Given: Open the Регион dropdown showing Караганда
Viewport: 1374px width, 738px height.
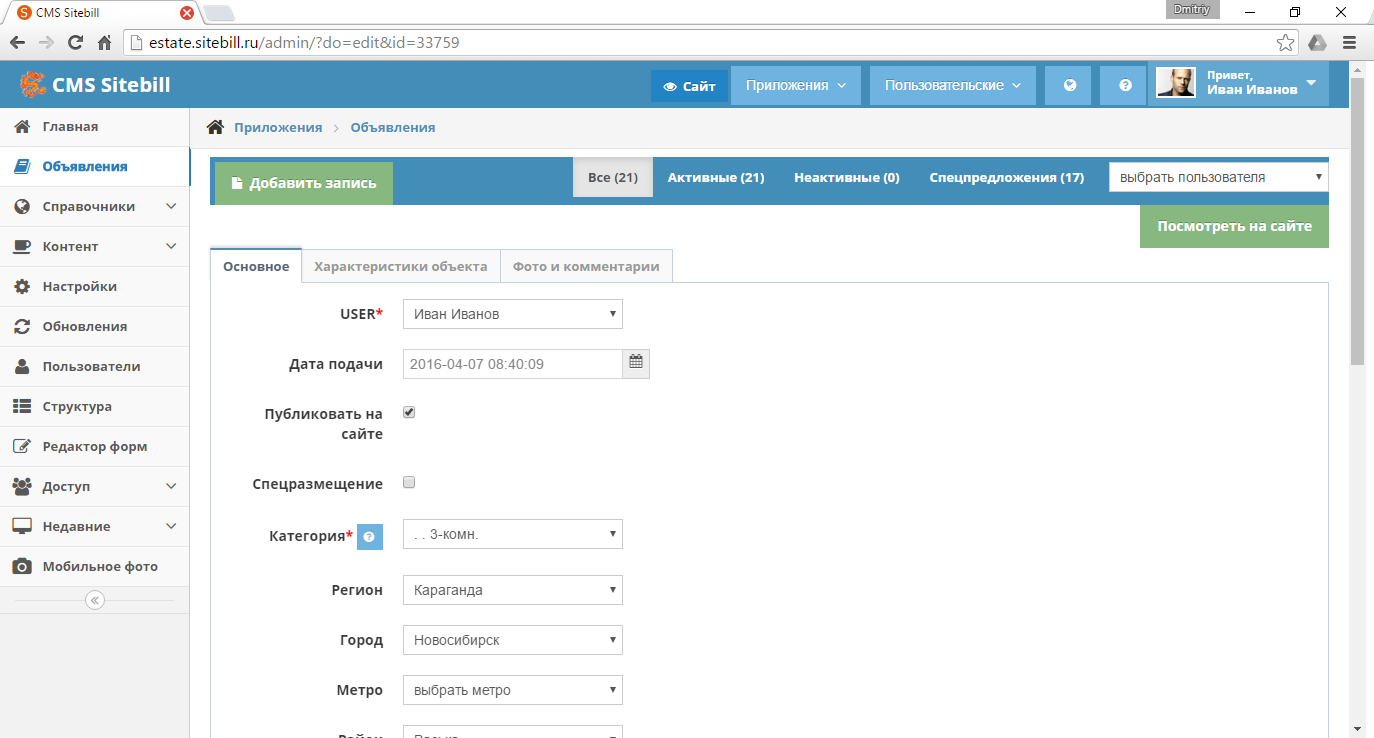Looking at the screenshot, I should point(513,590).
